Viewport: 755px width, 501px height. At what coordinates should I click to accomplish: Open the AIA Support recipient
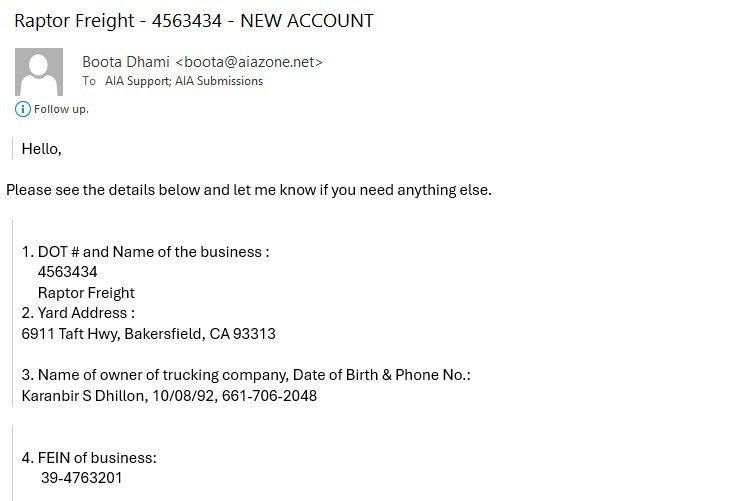click(x=136, y=81)
